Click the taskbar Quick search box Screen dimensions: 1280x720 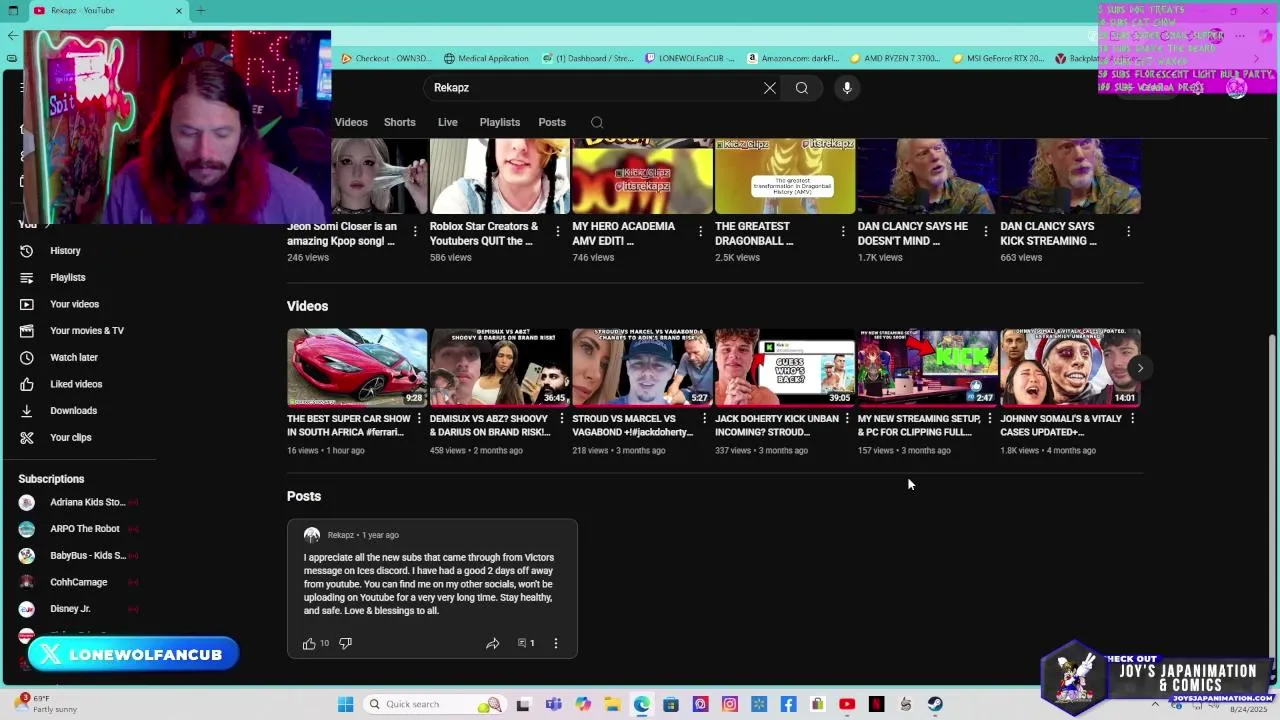coord(434,704)
